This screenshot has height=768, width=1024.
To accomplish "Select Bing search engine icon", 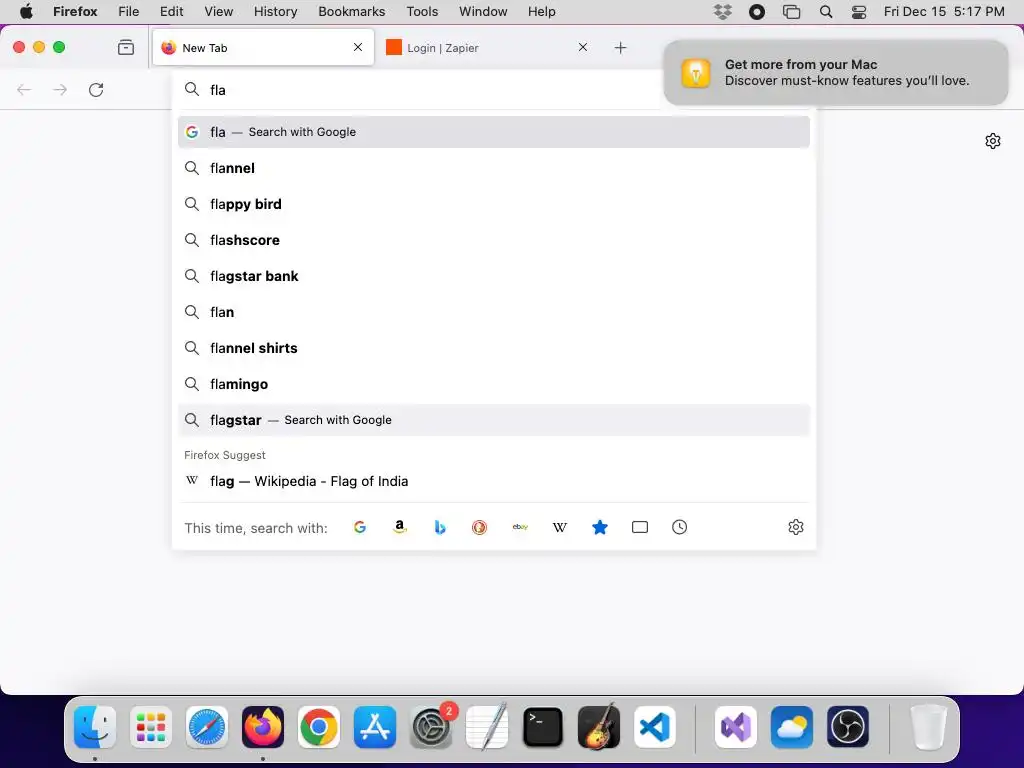I will [x=440, y=527].
